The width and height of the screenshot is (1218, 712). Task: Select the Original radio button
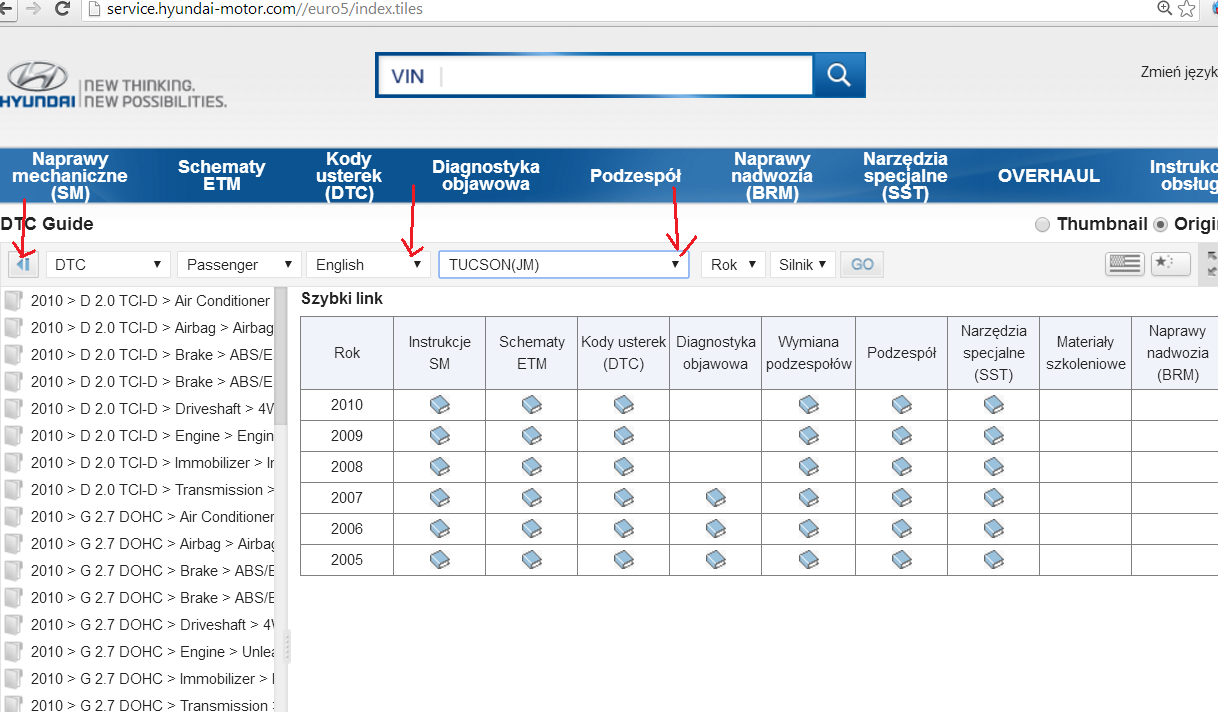tap(1161, 224)
